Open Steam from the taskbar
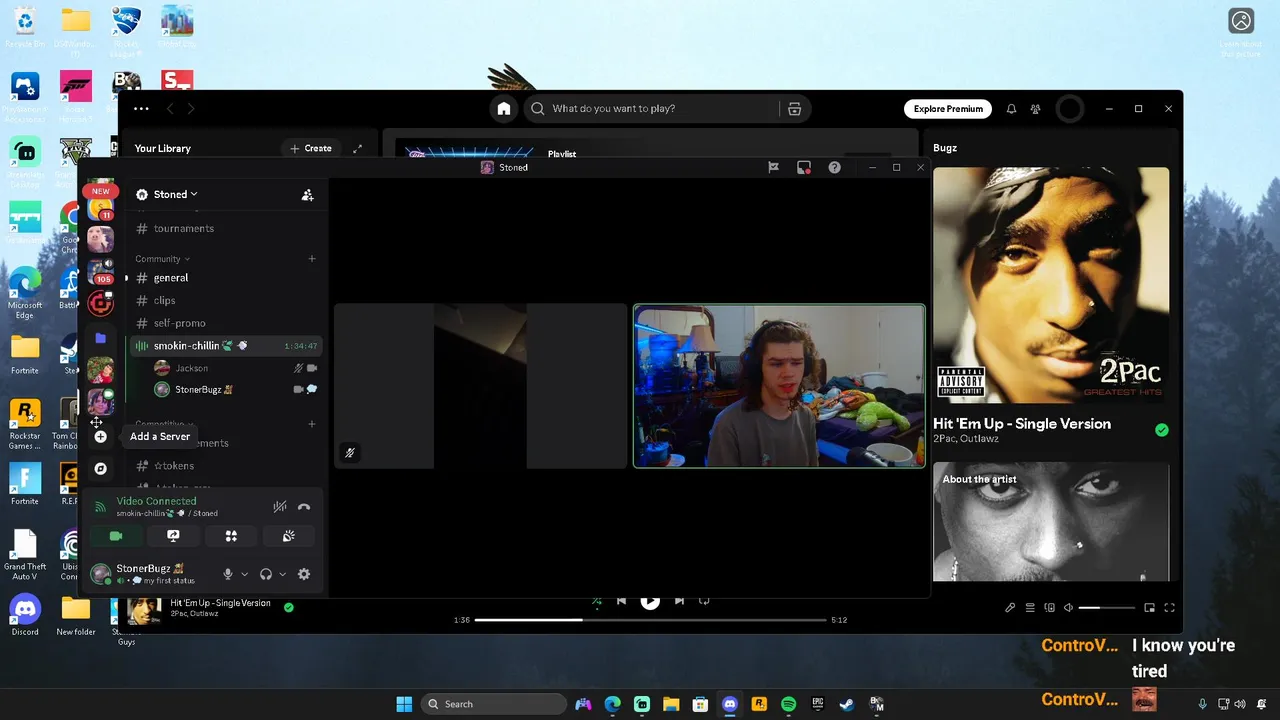 pyautogui.click(x=846, y=704)
